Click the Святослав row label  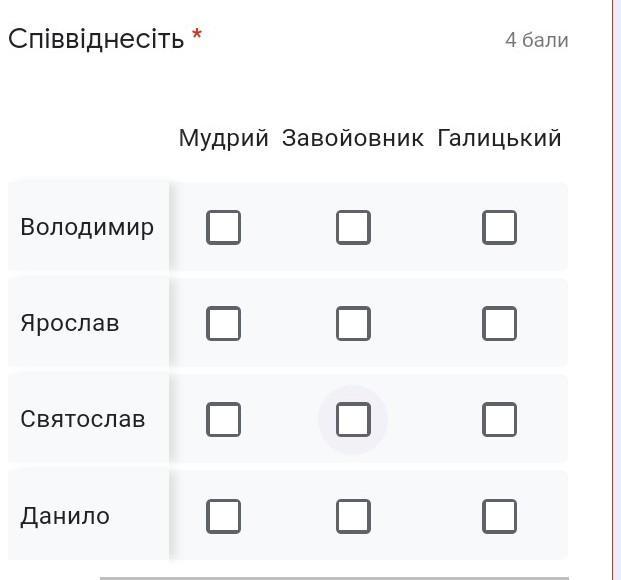click(x=83, y=419)
